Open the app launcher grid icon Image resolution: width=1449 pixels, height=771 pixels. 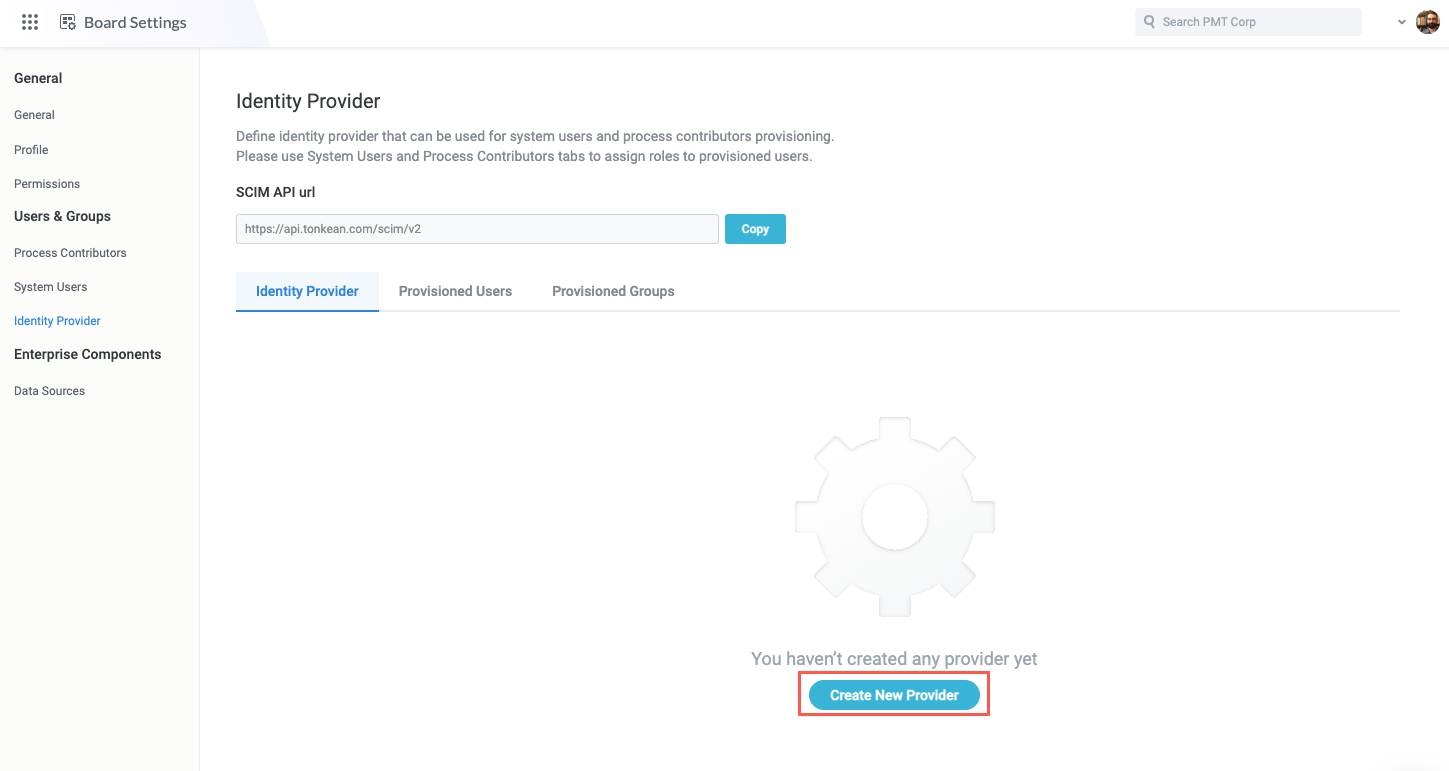pyautogui.click(x=29, y=21)
